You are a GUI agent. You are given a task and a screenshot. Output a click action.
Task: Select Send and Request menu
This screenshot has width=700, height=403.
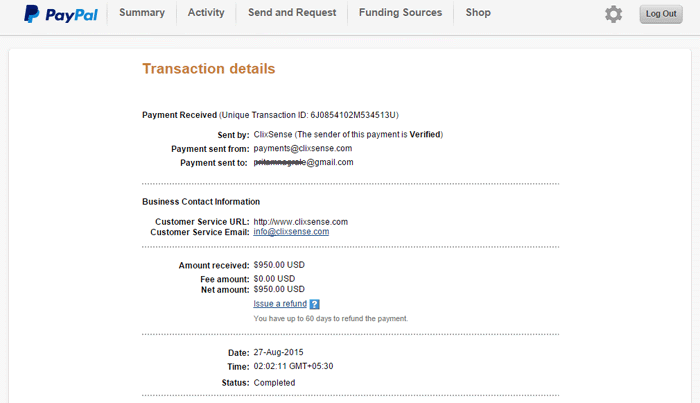tap(292, 12)
